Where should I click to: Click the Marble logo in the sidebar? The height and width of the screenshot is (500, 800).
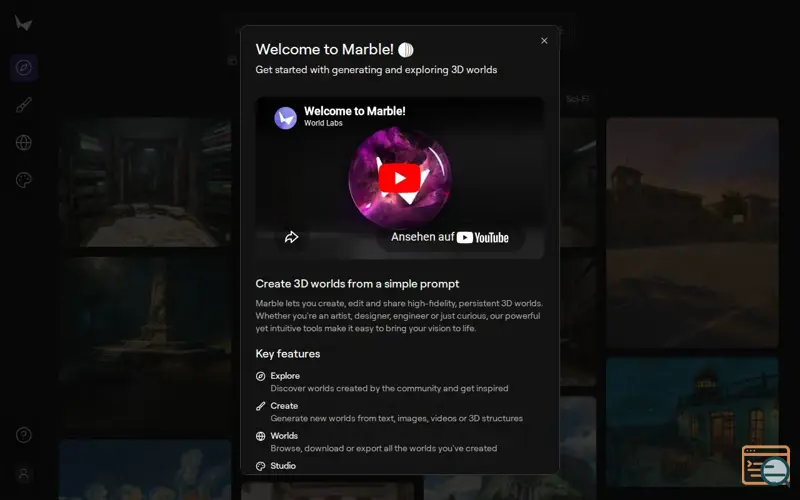tap(23, 23)
